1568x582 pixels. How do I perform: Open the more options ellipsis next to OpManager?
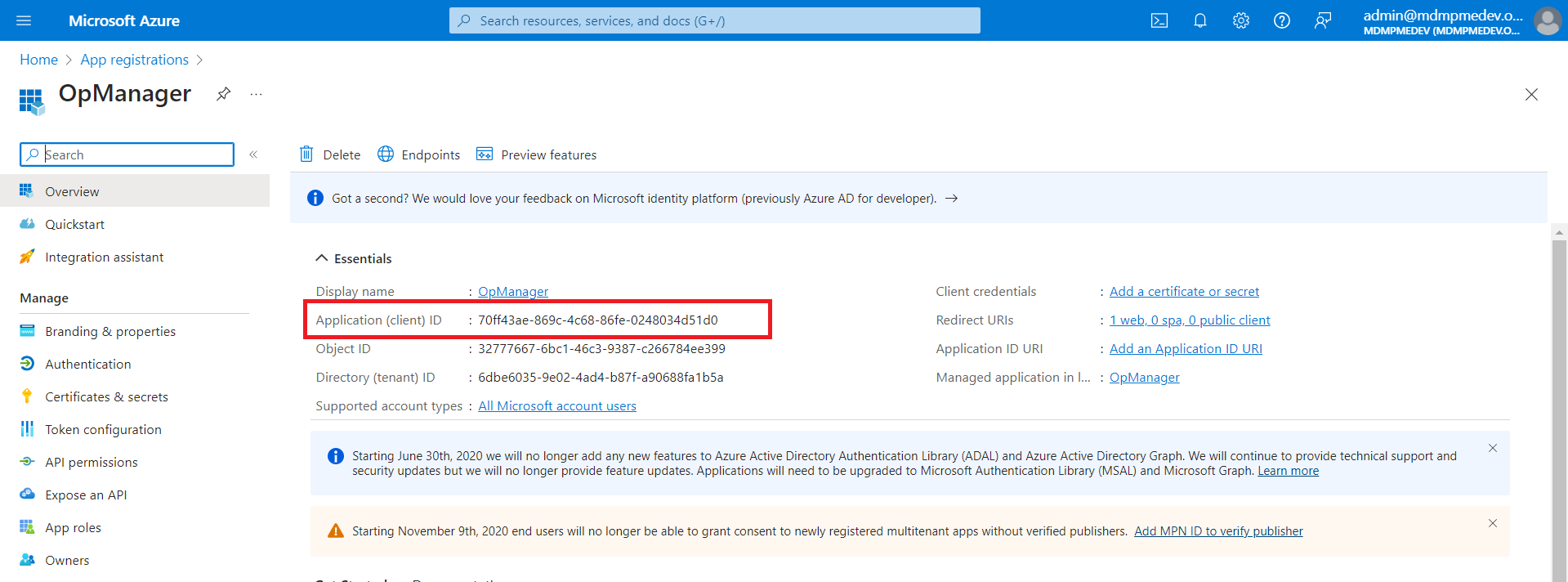[x=256, y=94]
